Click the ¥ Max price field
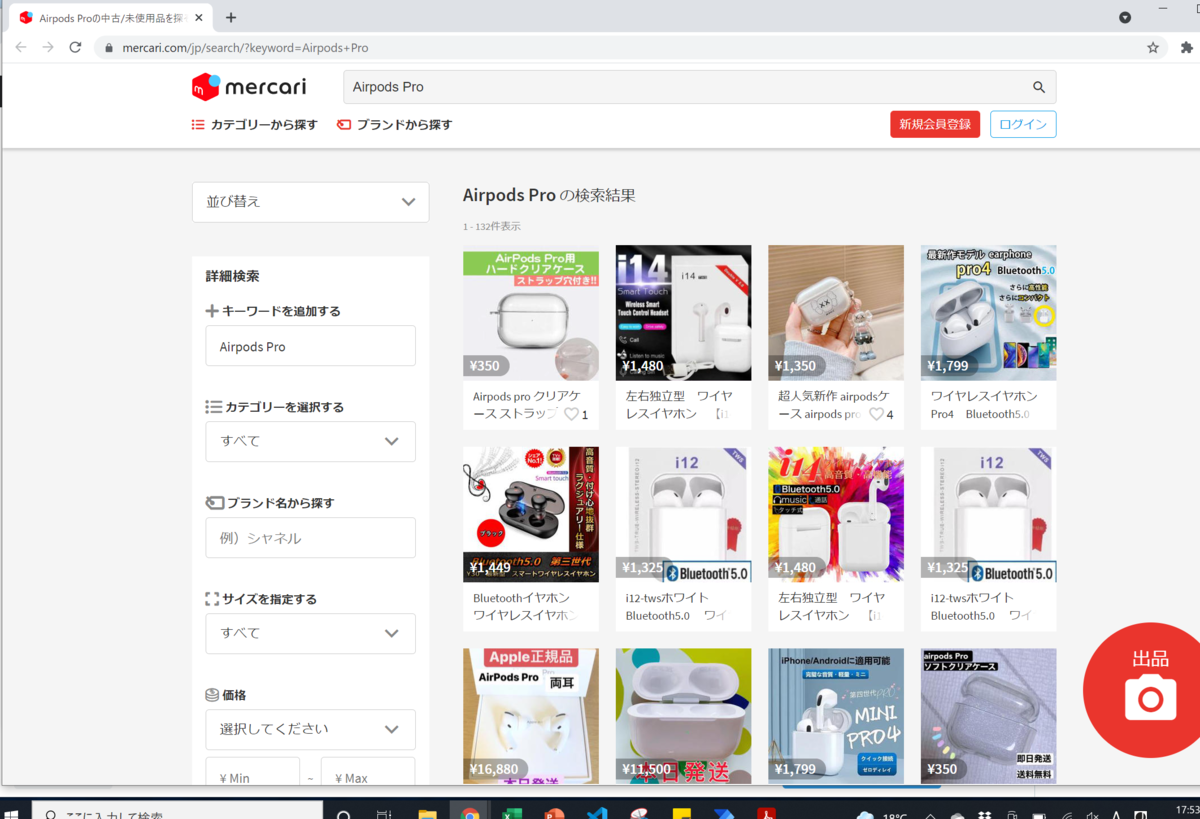 point(367,771)
